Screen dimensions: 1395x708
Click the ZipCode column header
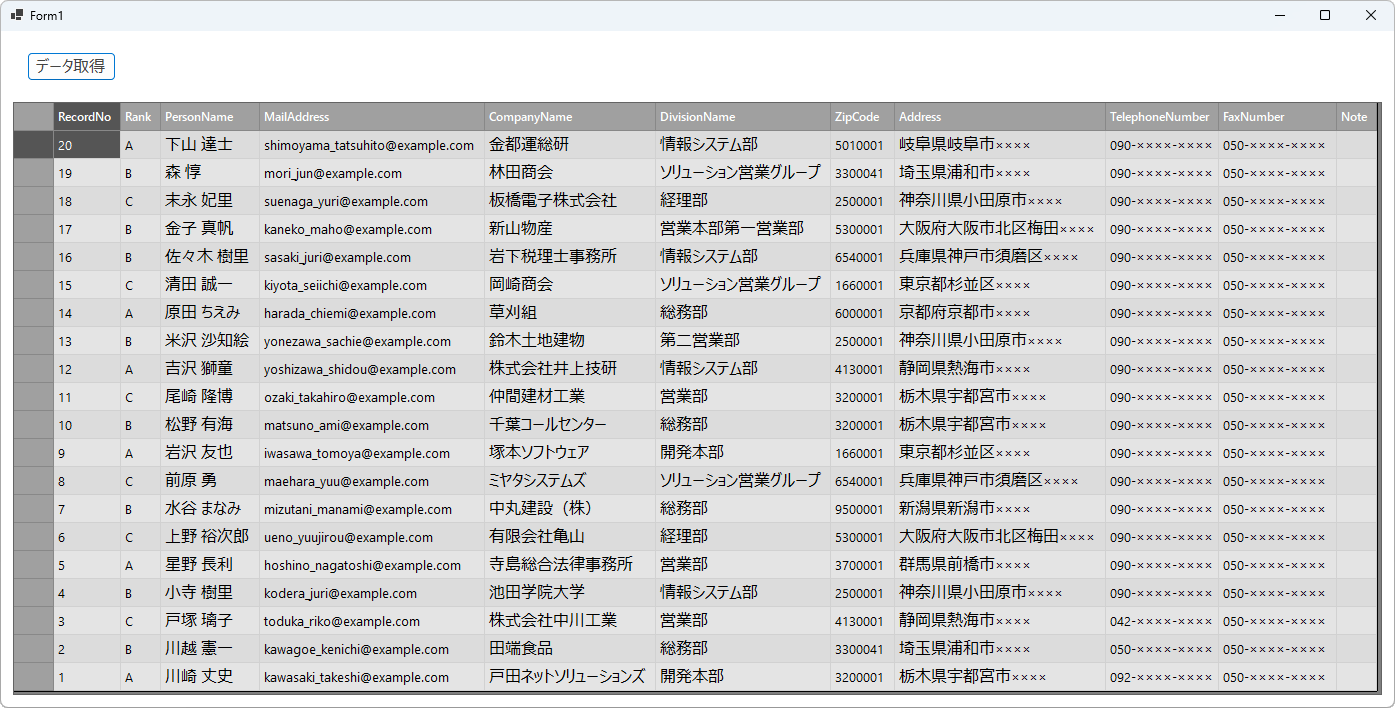pyautogui.click(x=862, y=117)
